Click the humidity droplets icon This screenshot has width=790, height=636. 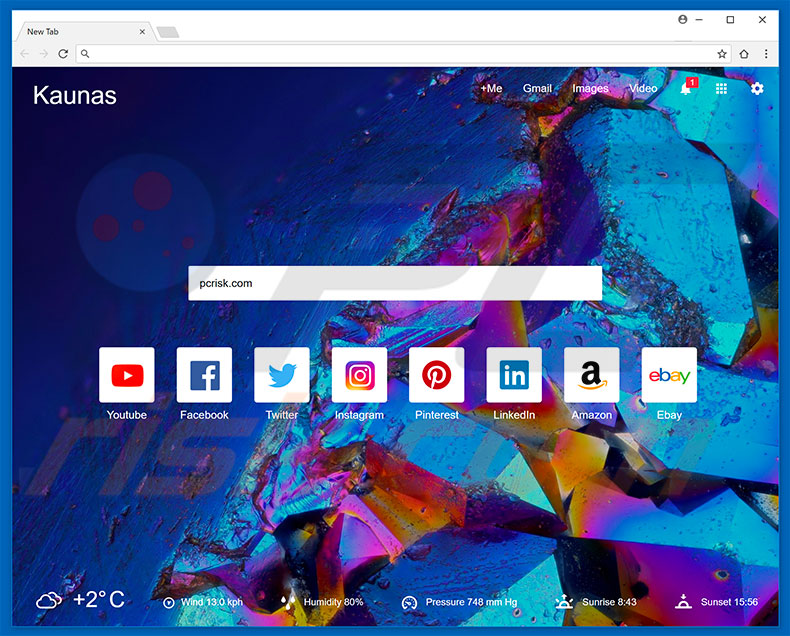point(288,602)
